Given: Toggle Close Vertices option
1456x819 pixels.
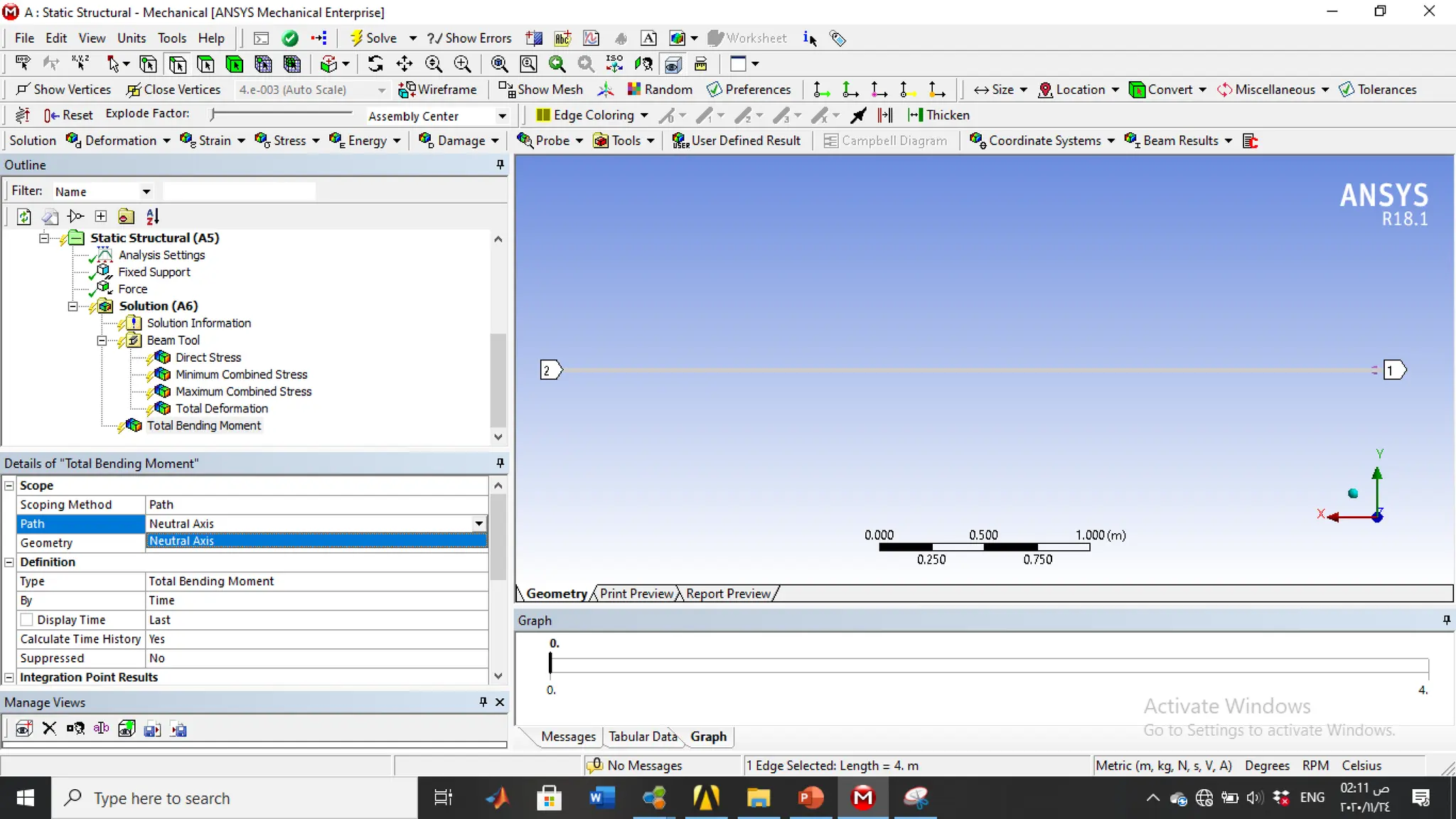Looking at the screenshot, I should pos(173,90).
